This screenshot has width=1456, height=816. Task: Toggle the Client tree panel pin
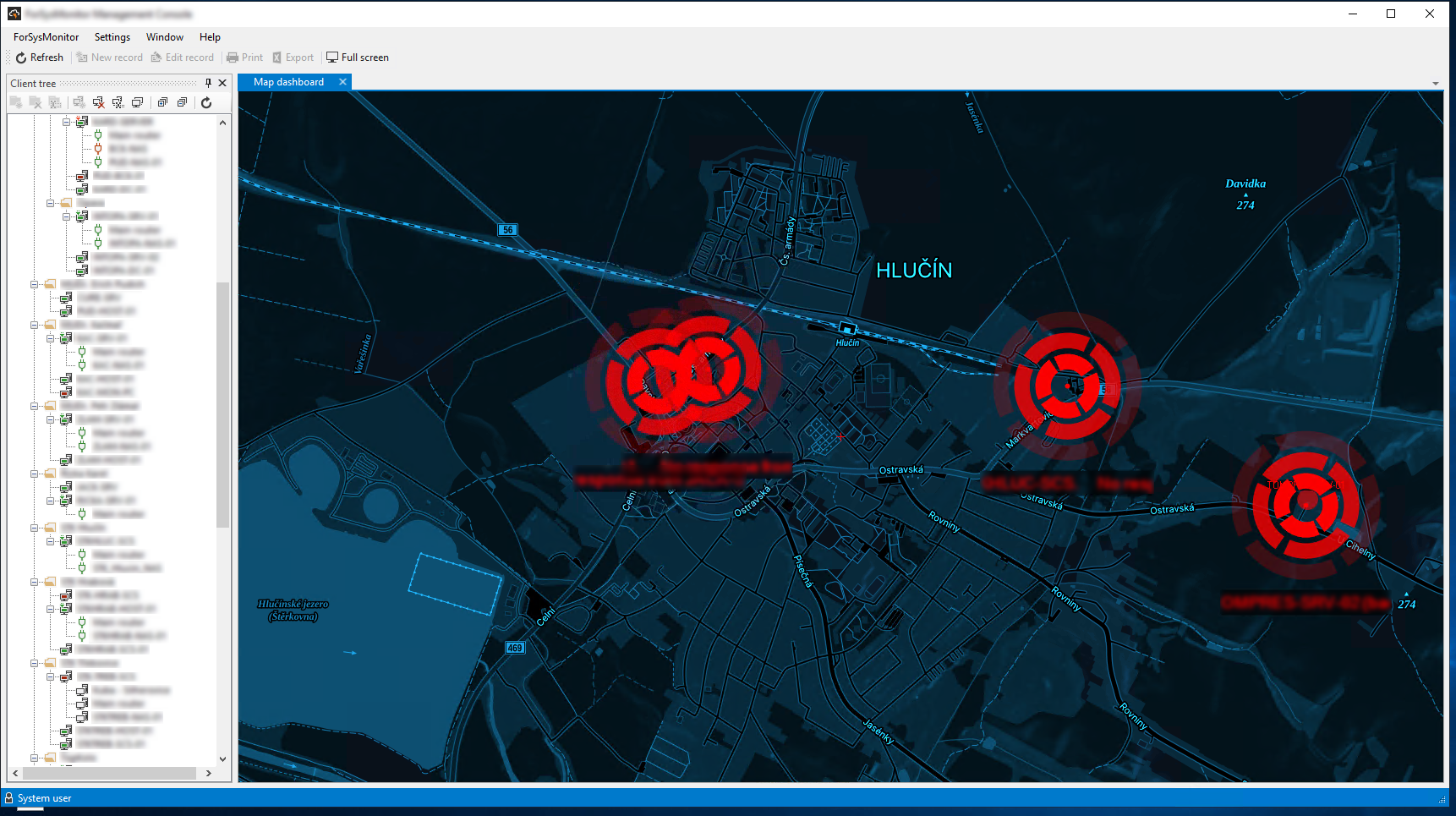208,83
